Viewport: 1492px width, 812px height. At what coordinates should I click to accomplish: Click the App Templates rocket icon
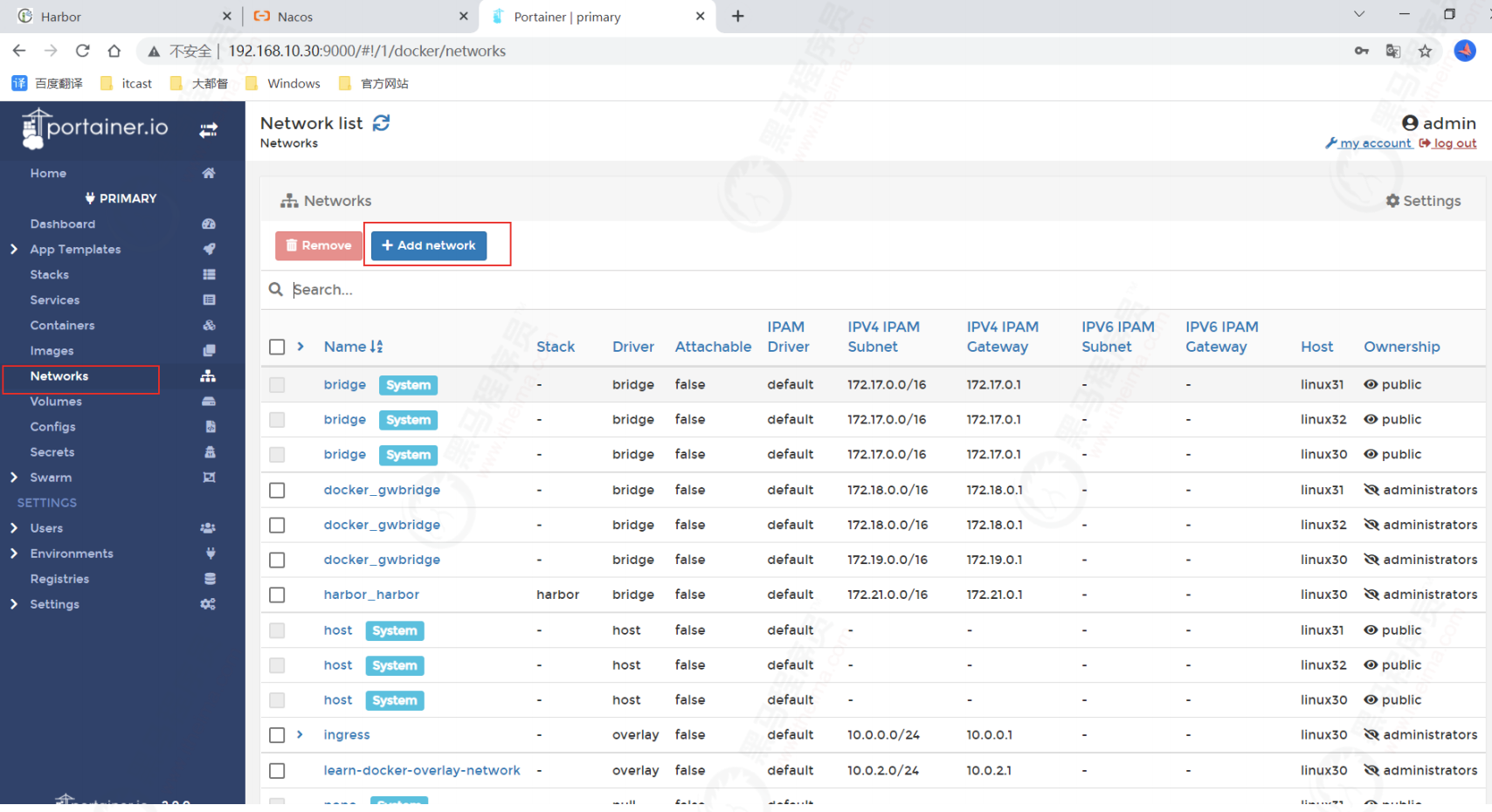point(208,249)
